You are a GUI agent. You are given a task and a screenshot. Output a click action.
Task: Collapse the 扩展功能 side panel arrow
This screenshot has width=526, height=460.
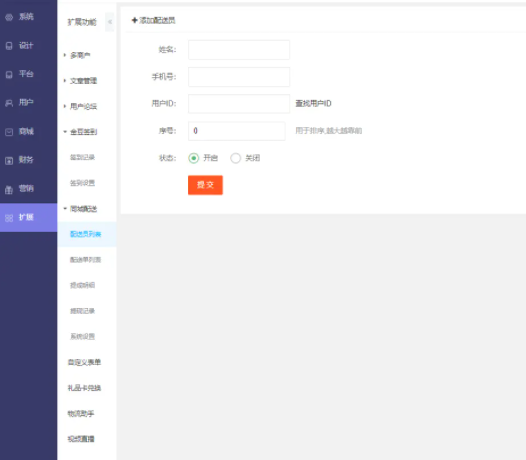[110, 22]
